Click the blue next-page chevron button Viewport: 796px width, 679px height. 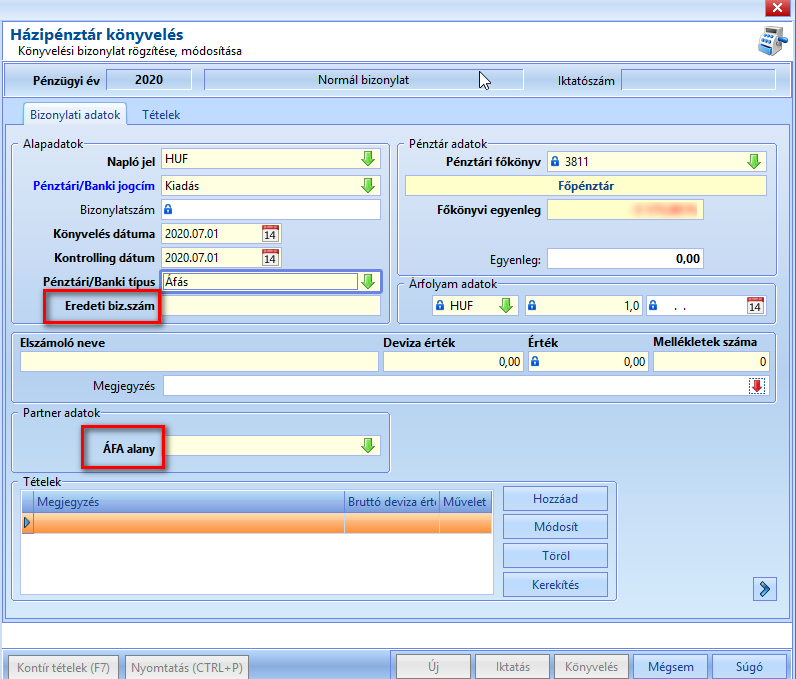pyautogui.click(x=765, y=589)
